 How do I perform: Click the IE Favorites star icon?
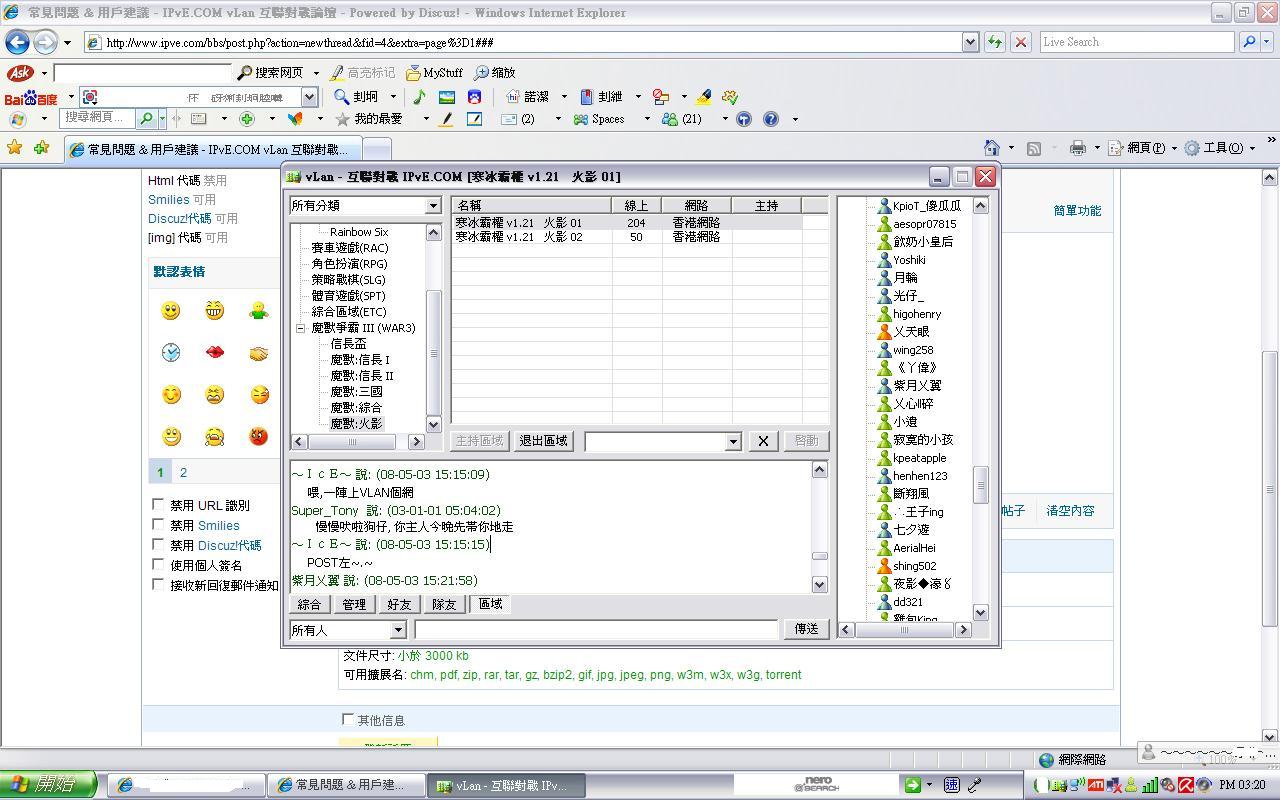15,148
